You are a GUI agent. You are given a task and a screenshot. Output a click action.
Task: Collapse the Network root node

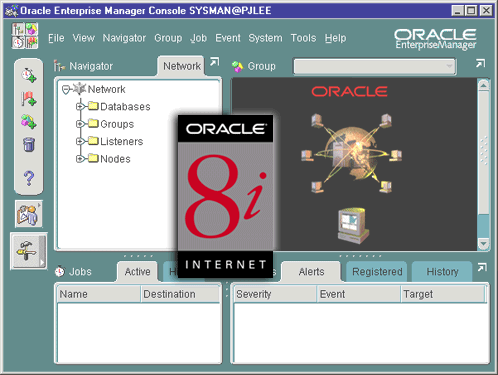[66, 89]
